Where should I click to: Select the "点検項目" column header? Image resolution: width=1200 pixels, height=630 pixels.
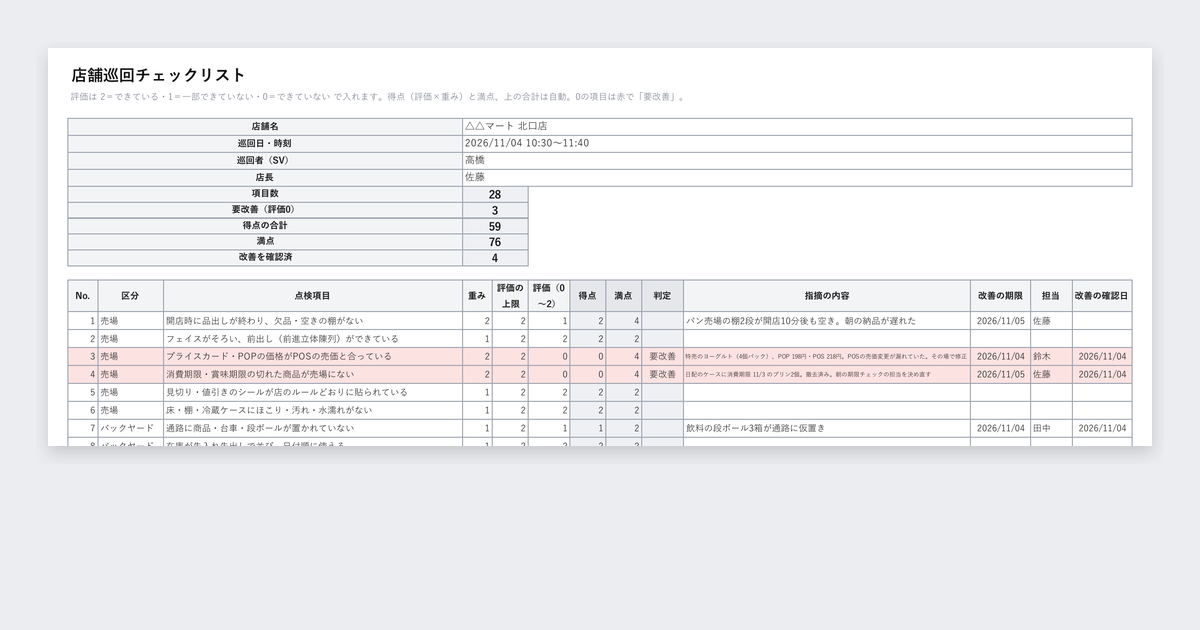pos(312,296)
